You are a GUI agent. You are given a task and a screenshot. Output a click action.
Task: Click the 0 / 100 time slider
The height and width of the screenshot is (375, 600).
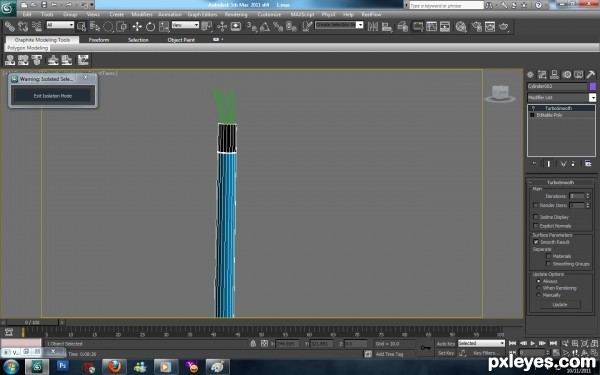coord(33,323)
